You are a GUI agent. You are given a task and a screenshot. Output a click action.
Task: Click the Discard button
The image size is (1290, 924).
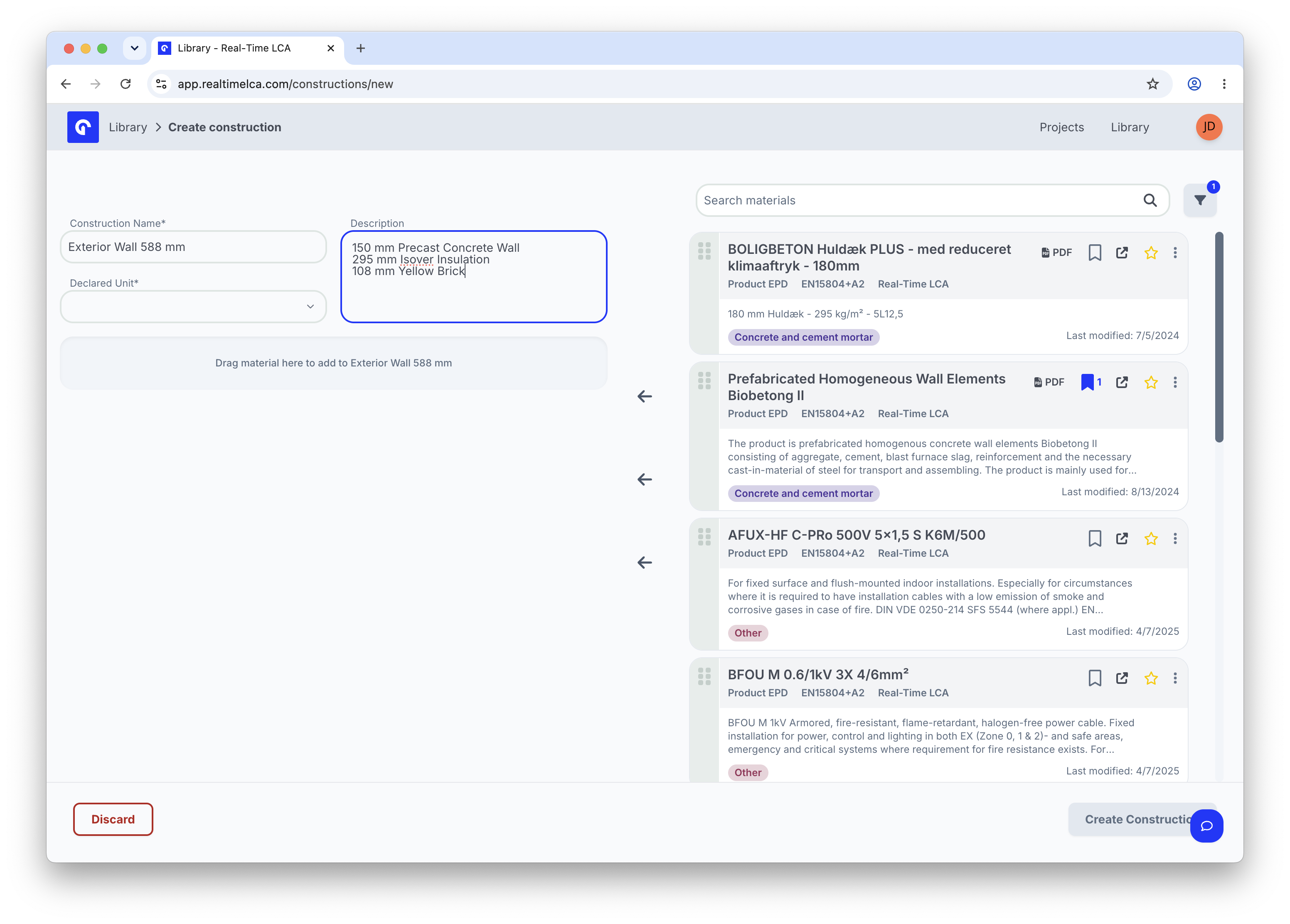[113, 819]
